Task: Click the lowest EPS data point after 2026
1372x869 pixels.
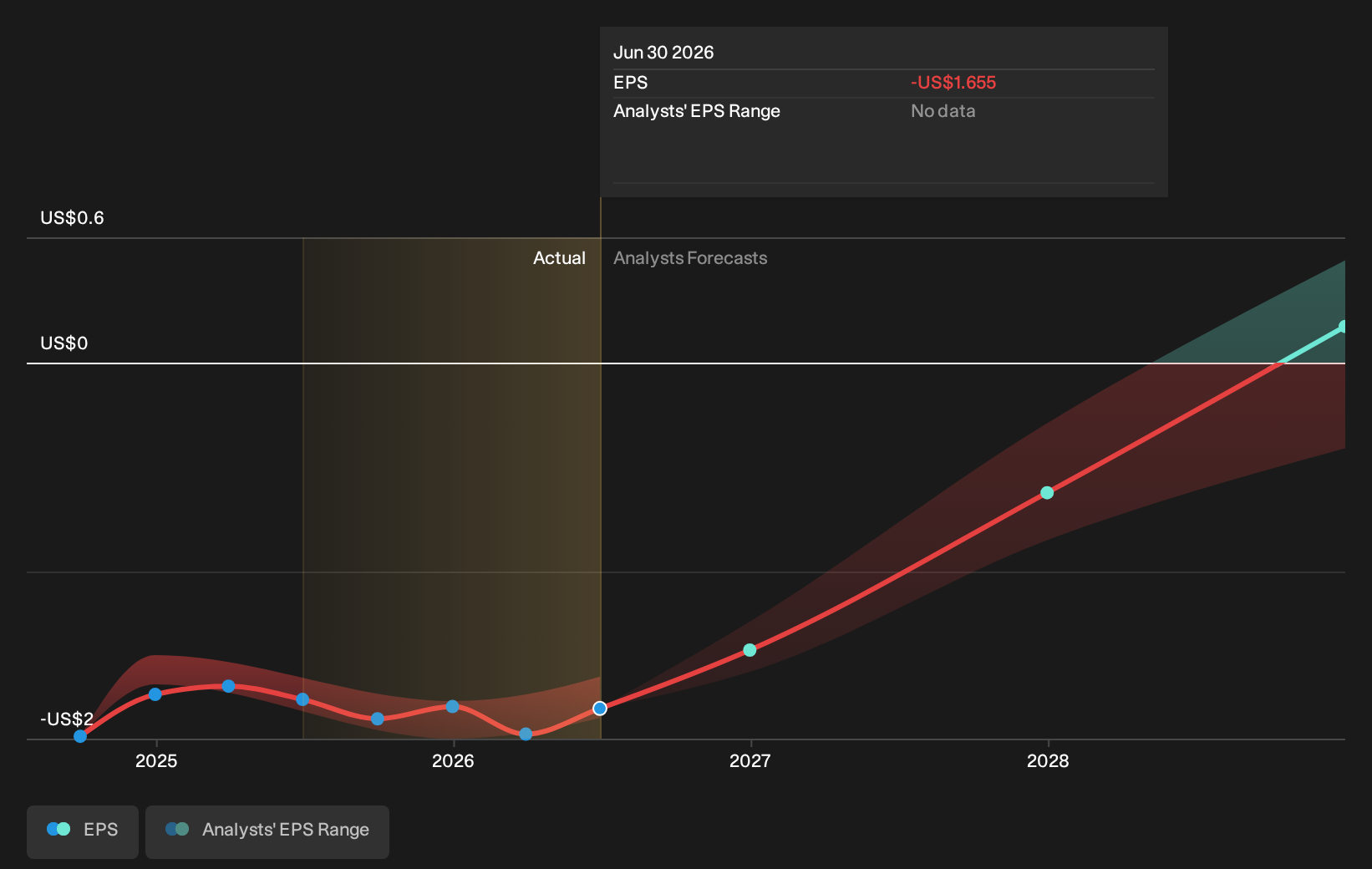Action: coord(526,734)
